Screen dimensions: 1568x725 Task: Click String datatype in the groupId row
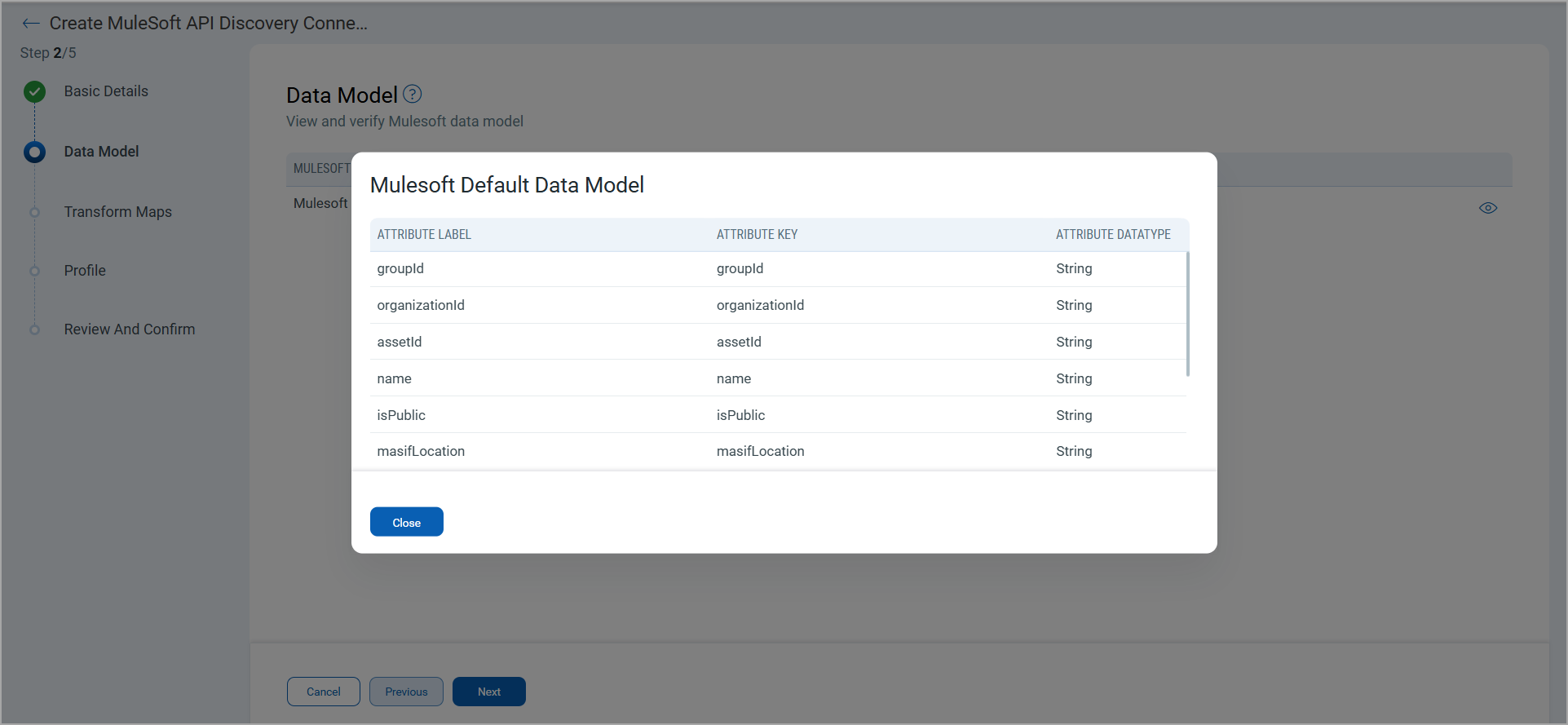1074,268
